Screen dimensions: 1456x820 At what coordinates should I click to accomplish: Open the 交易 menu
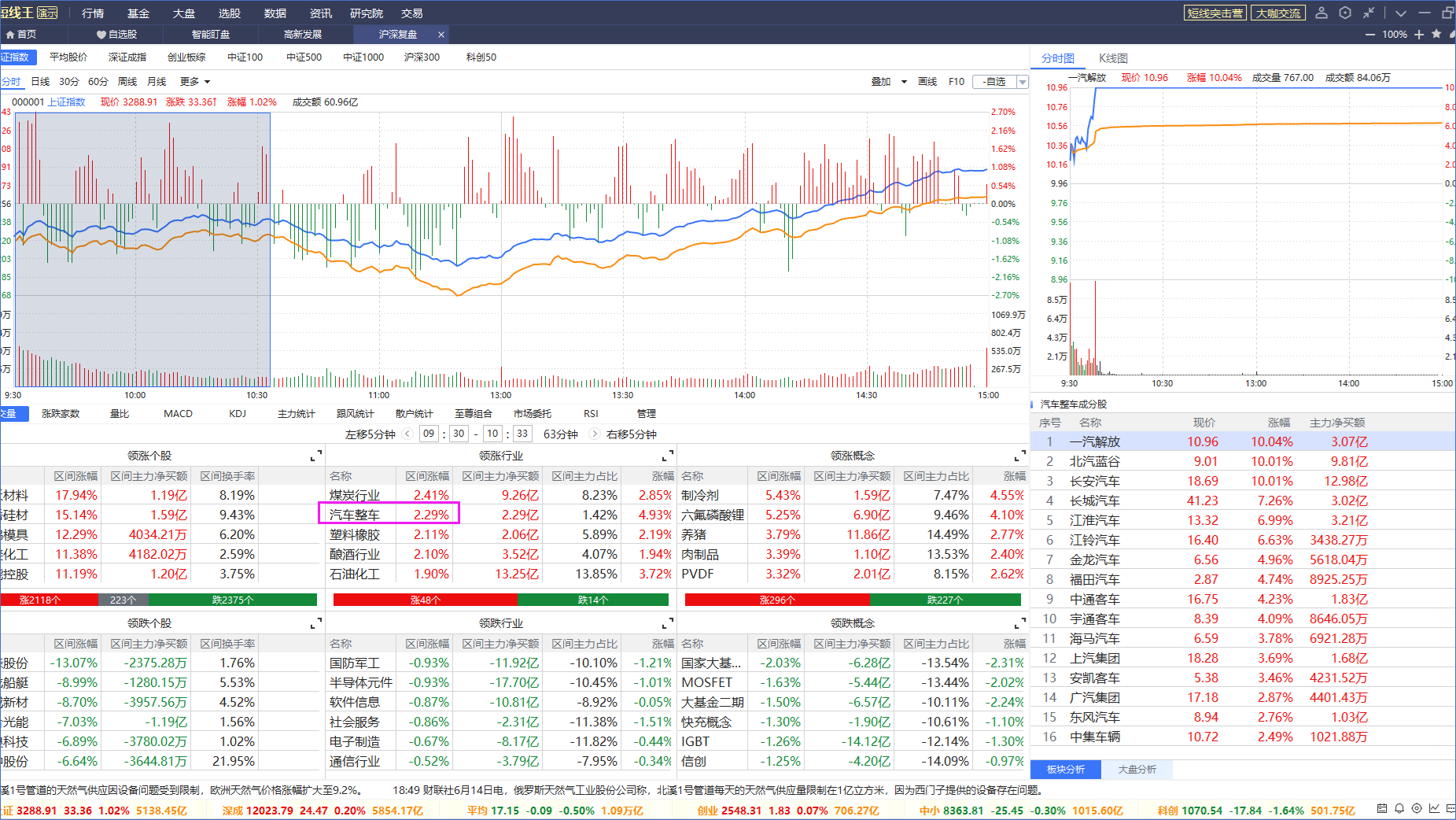412,13
